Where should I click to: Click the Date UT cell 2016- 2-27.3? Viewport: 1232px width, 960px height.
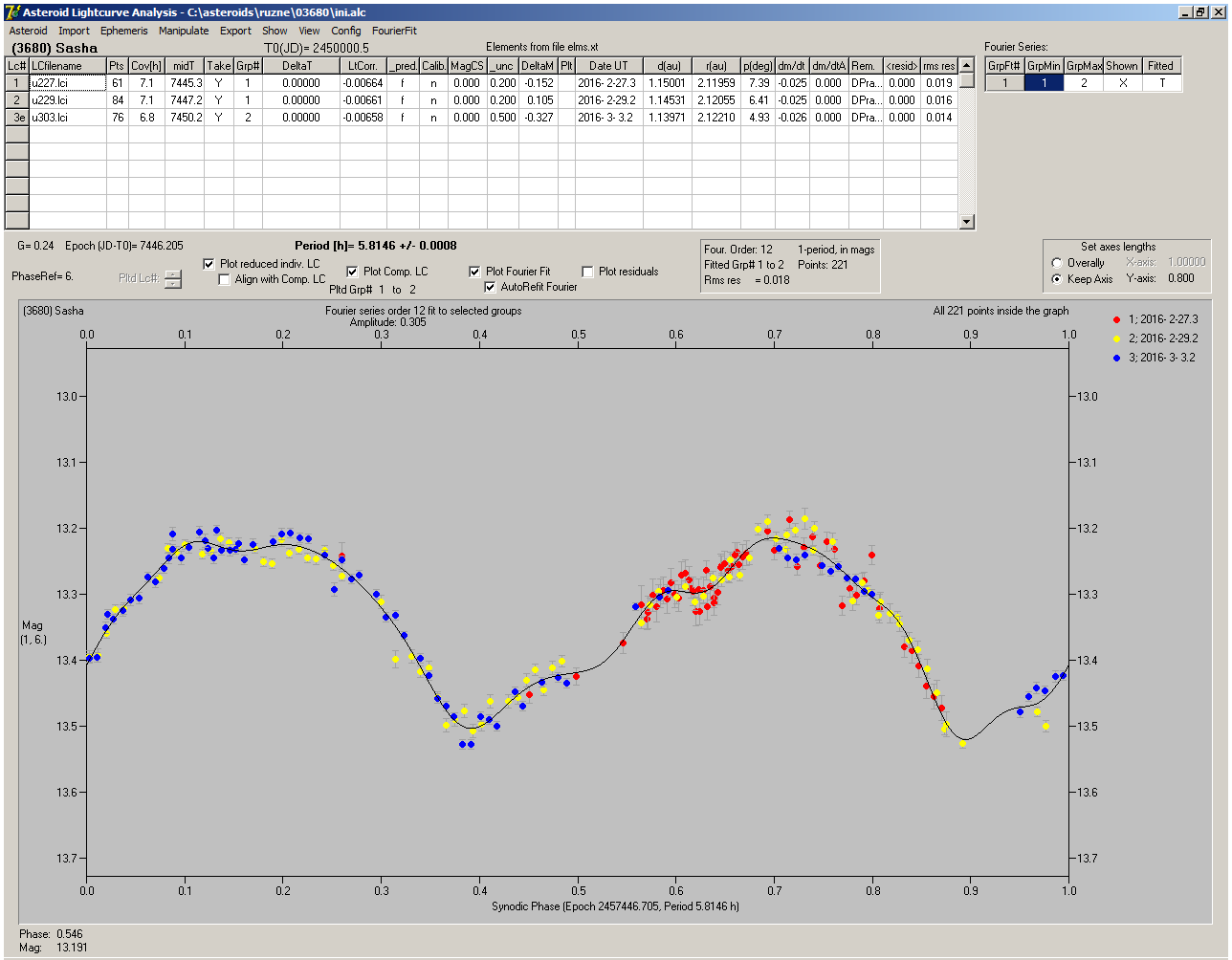608,83
